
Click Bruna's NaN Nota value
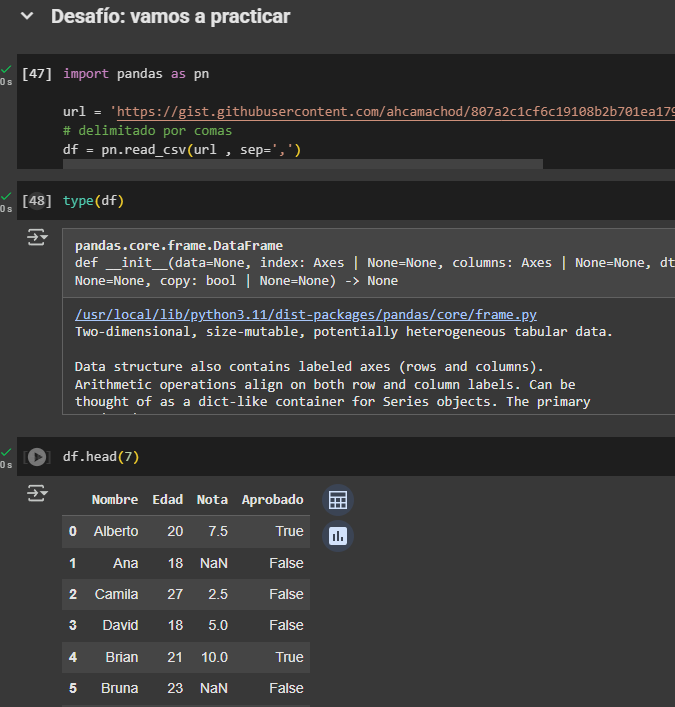[214, 689]
